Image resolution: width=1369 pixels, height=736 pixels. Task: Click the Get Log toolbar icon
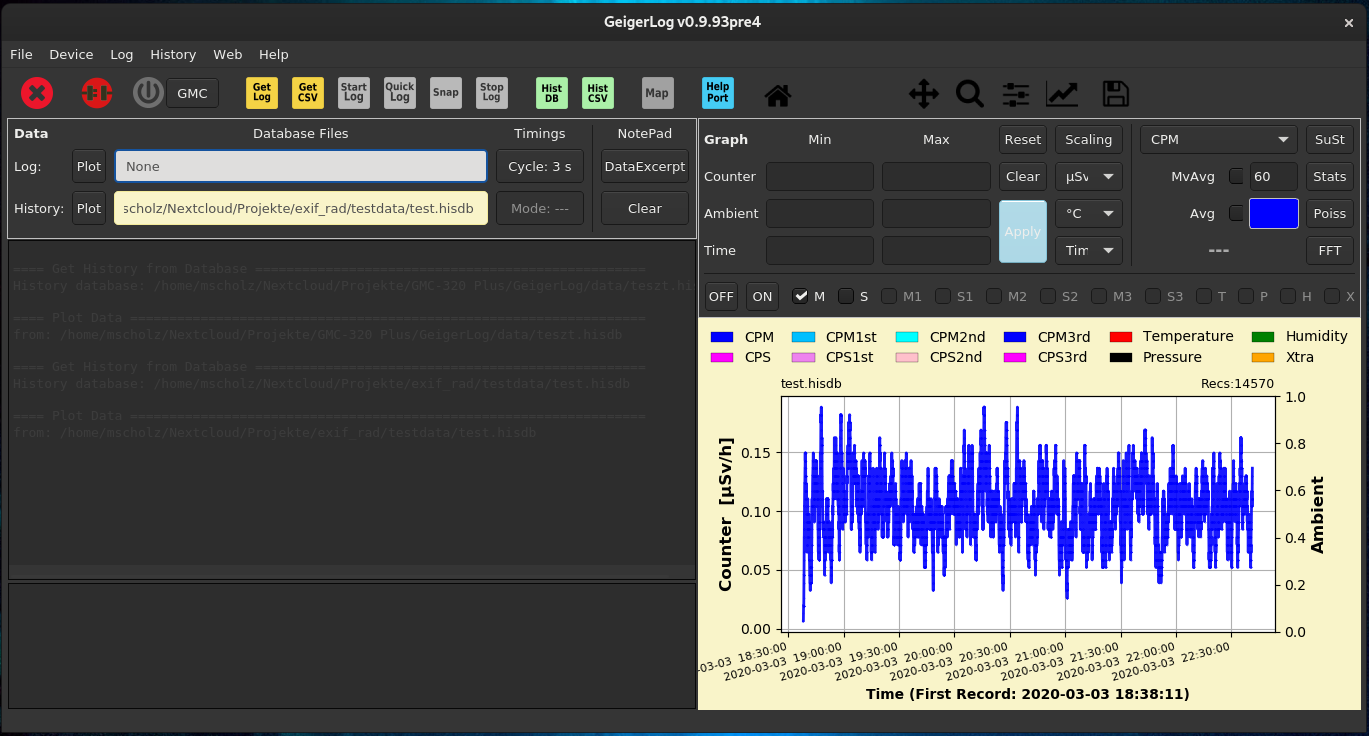(262, 93)
